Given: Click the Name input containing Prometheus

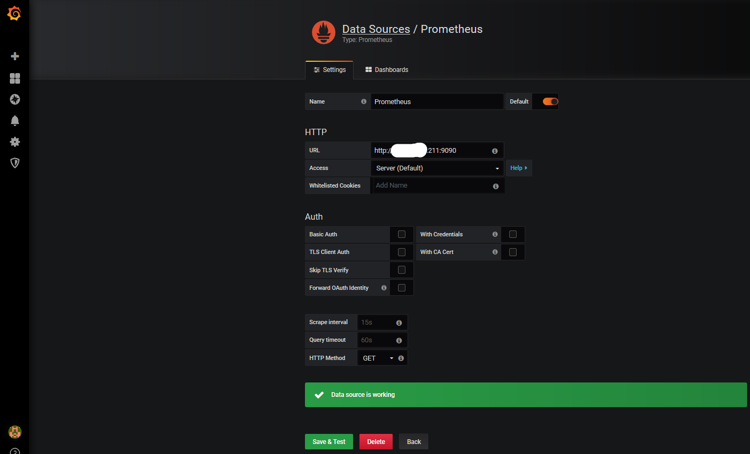Looking at the screenshot, I should 437,101.
